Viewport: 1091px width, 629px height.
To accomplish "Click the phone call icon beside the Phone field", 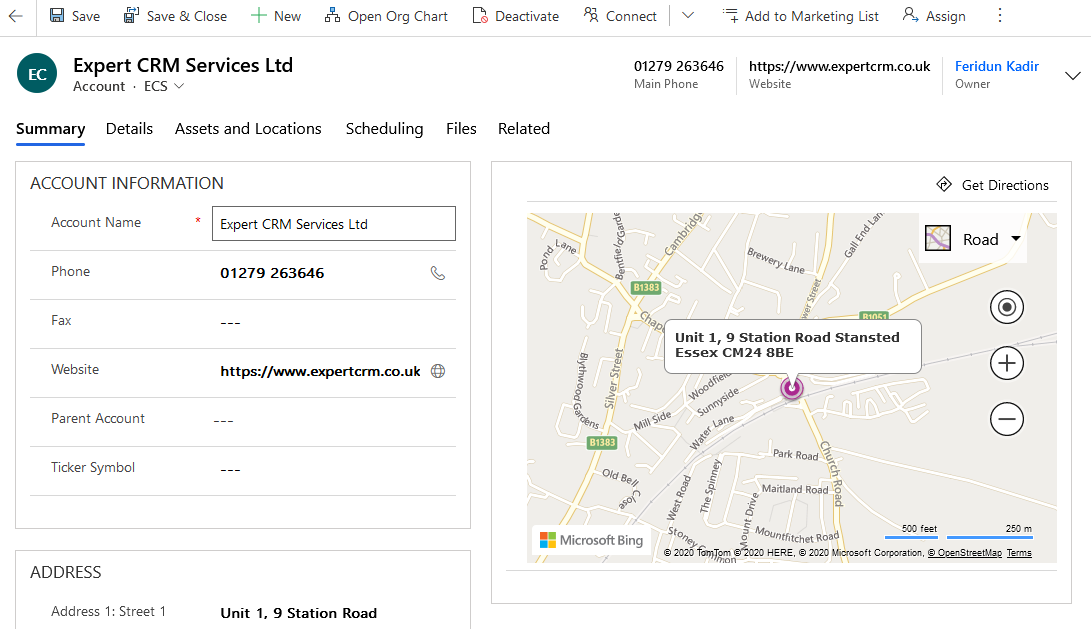I will pyautogui.click(x=437, y=273).
